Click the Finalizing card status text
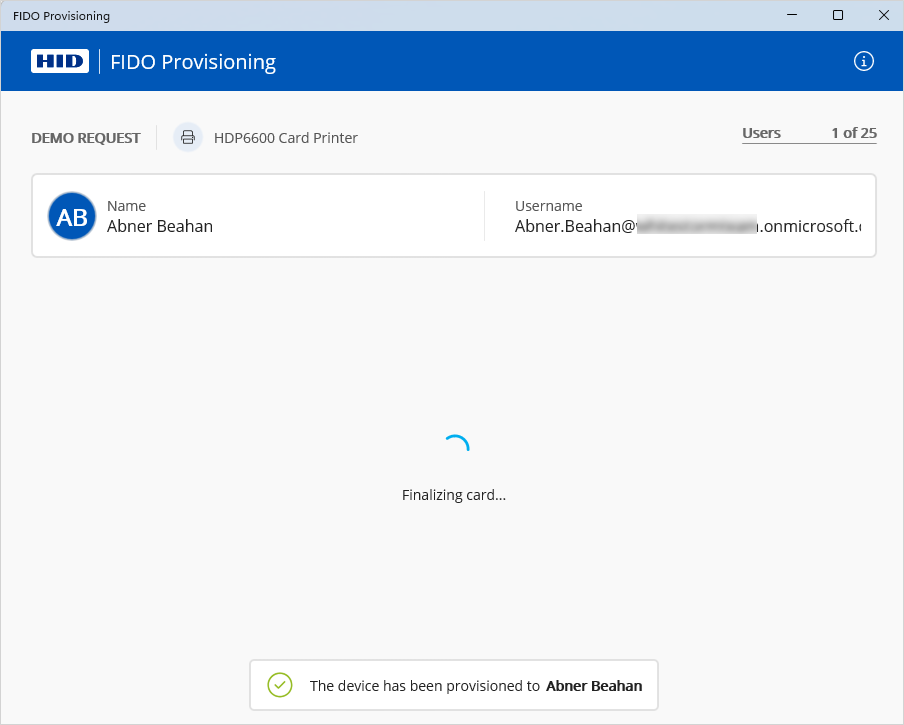This screenshot has height=725, width=904. [x=454, y=495]
